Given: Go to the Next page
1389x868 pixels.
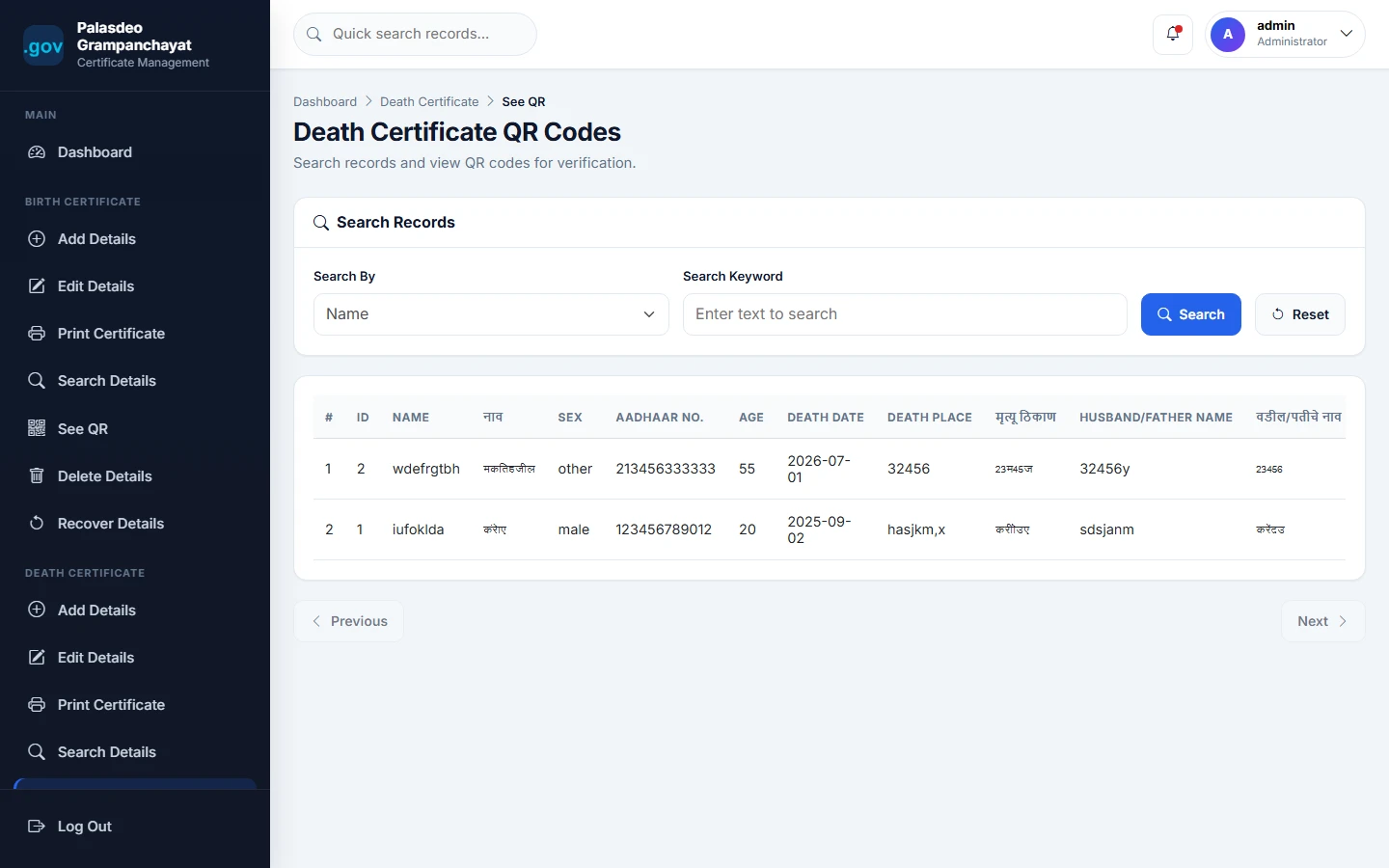Looking at the screenshot, I should click(x=1323, y=621).
